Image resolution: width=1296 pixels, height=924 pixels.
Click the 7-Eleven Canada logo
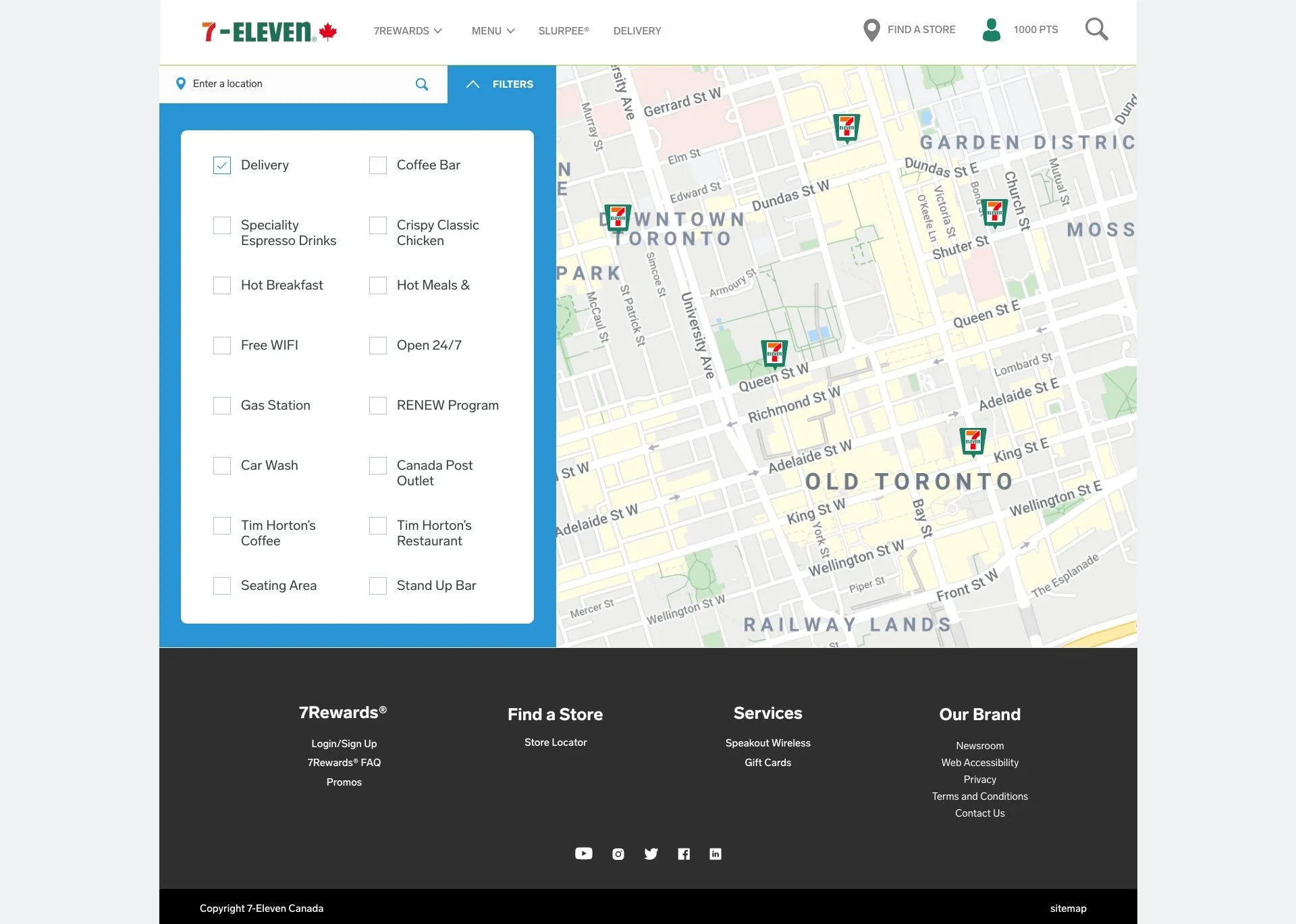click(x=269, y=31)
